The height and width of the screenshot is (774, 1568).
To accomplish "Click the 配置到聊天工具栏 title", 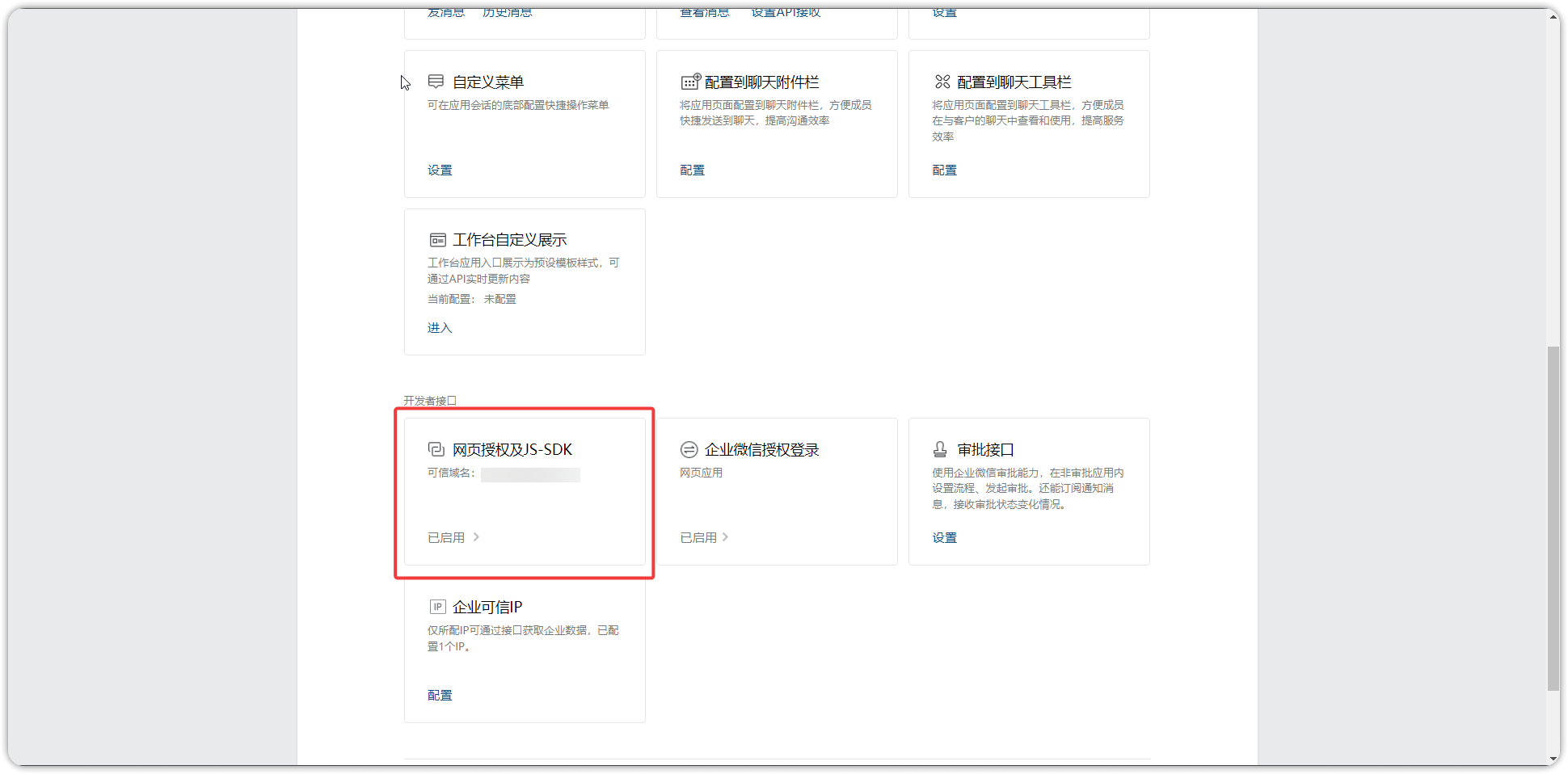I will coord(1014,82).
